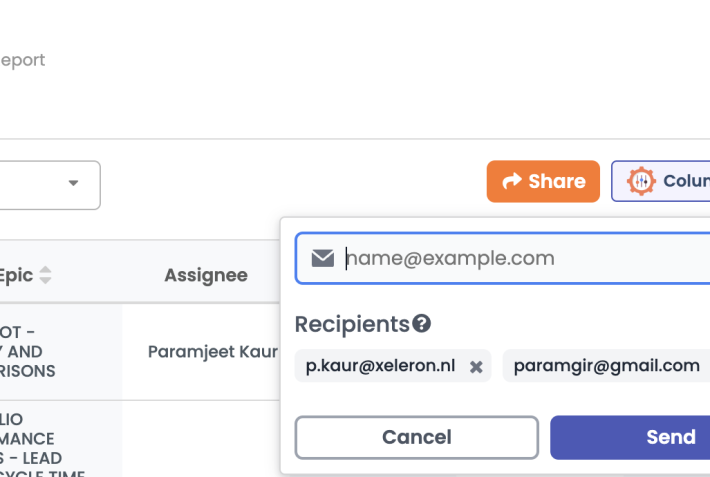Select the p.kaur@xeleron.nl recipient chip
Viewport: 710px width, 477px height.
tap(380, 366)
